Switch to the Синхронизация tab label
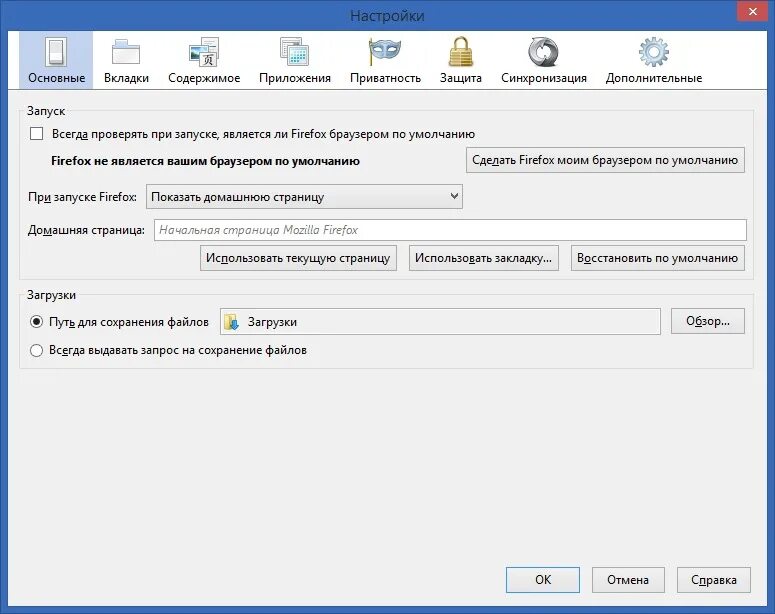Viewport: 775px width, 614px height. click(x=544, y=78)
